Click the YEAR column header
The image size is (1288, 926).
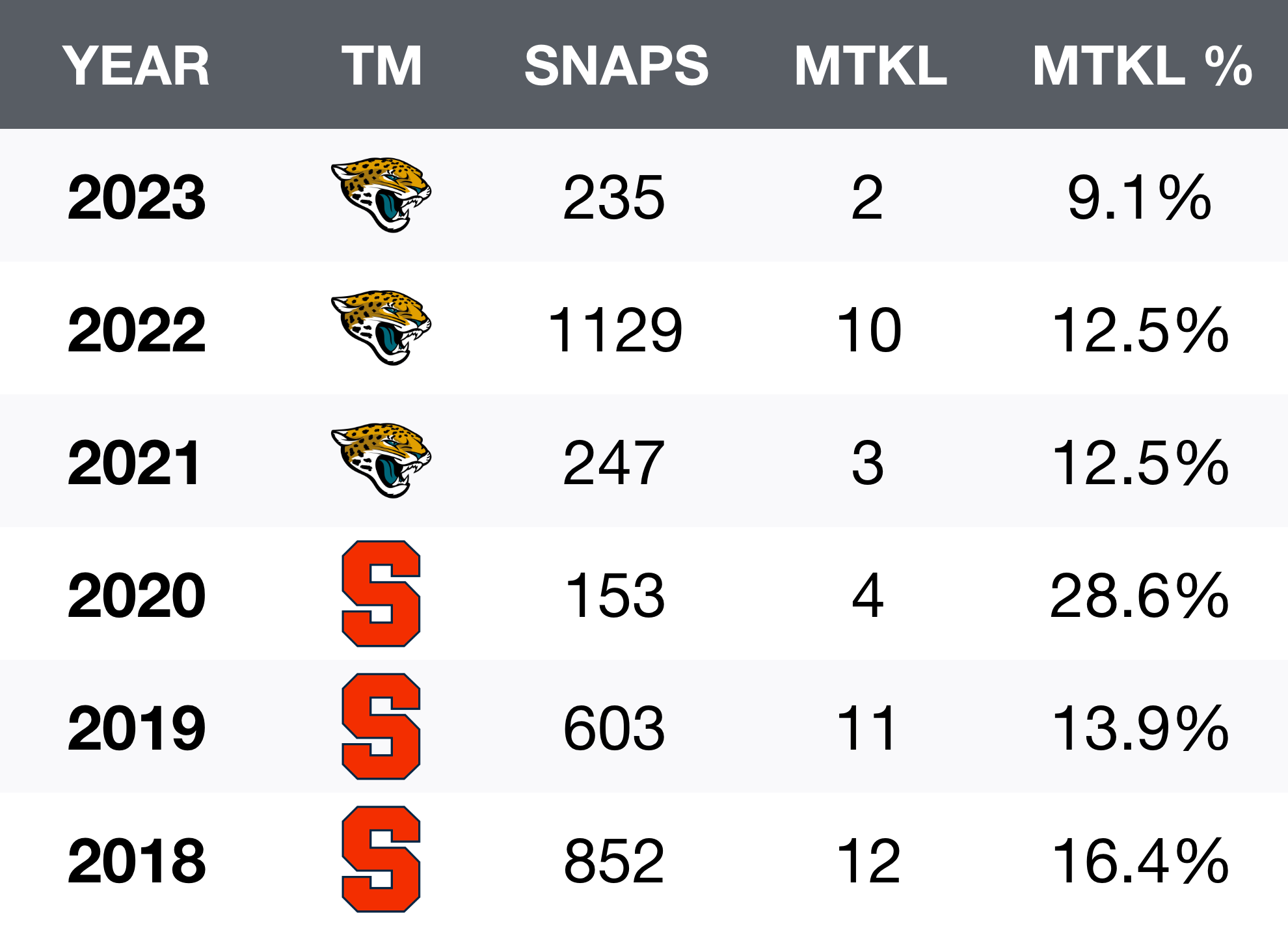click(x=136, y=66)
